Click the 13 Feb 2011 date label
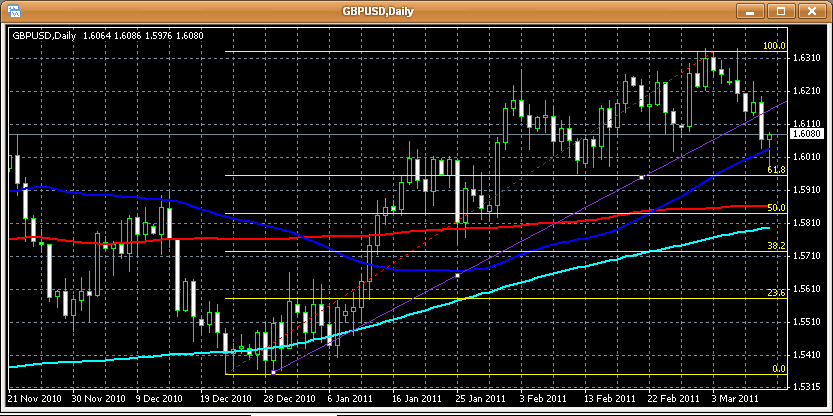This screenshot has width=833, height=416. tap(609, 398)
